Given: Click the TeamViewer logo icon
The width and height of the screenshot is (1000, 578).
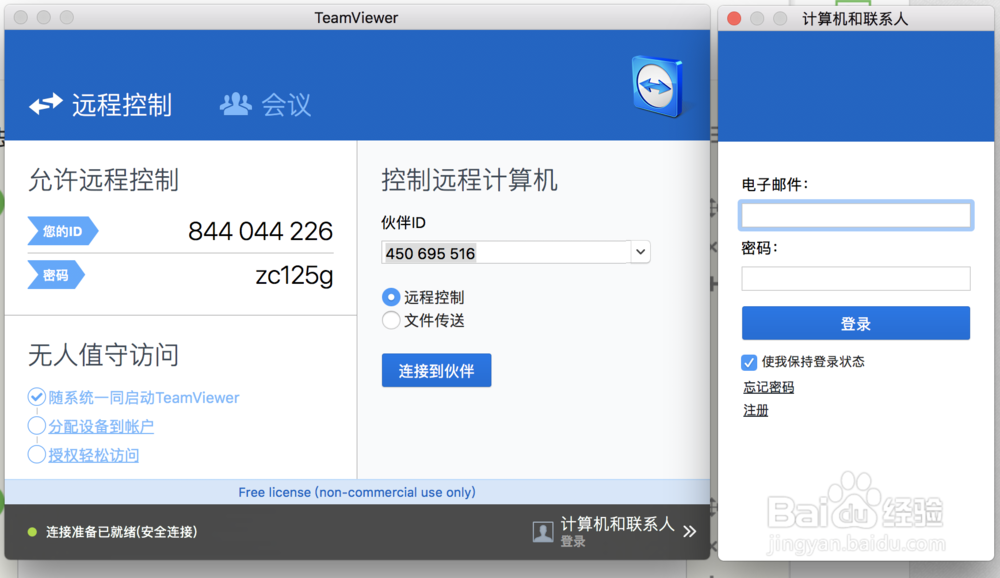Looking at the screenshot, I should (x=657, y=87).
